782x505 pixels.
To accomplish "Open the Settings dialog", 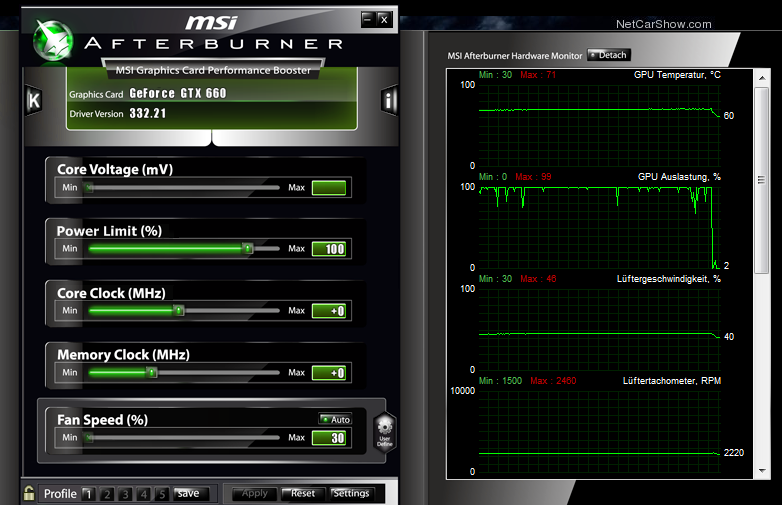I will 351,494.
